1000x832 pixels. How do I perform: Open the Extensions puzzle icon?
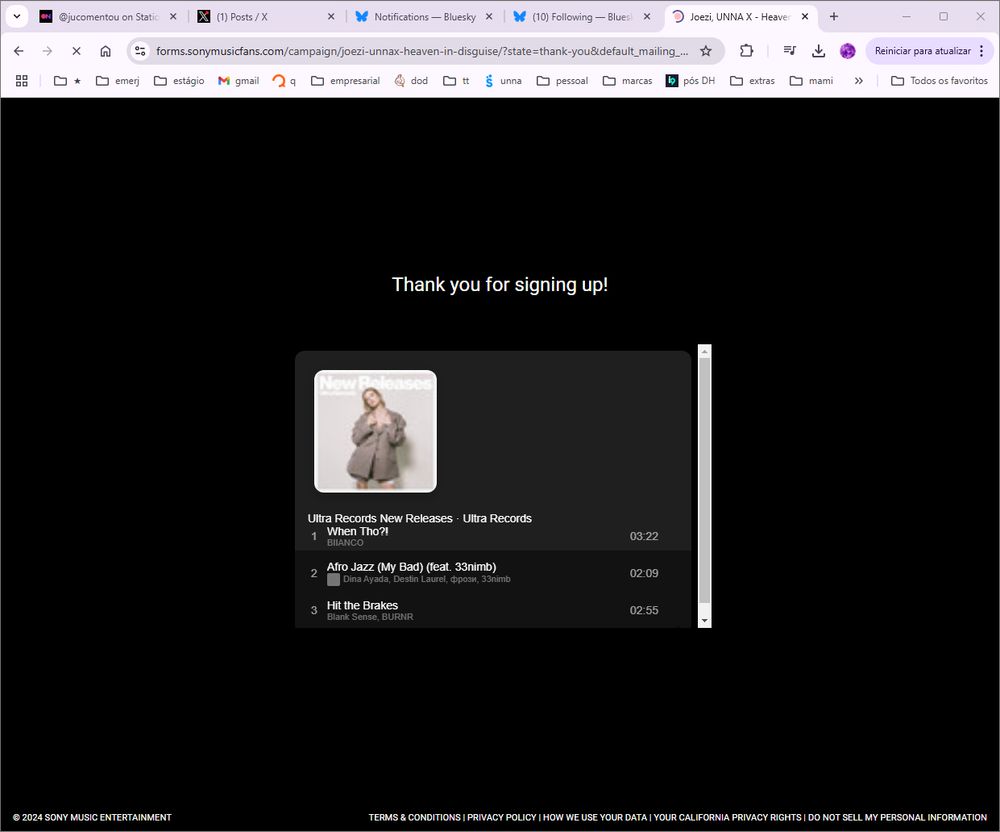pyautogui.click(x=746, y=51)
